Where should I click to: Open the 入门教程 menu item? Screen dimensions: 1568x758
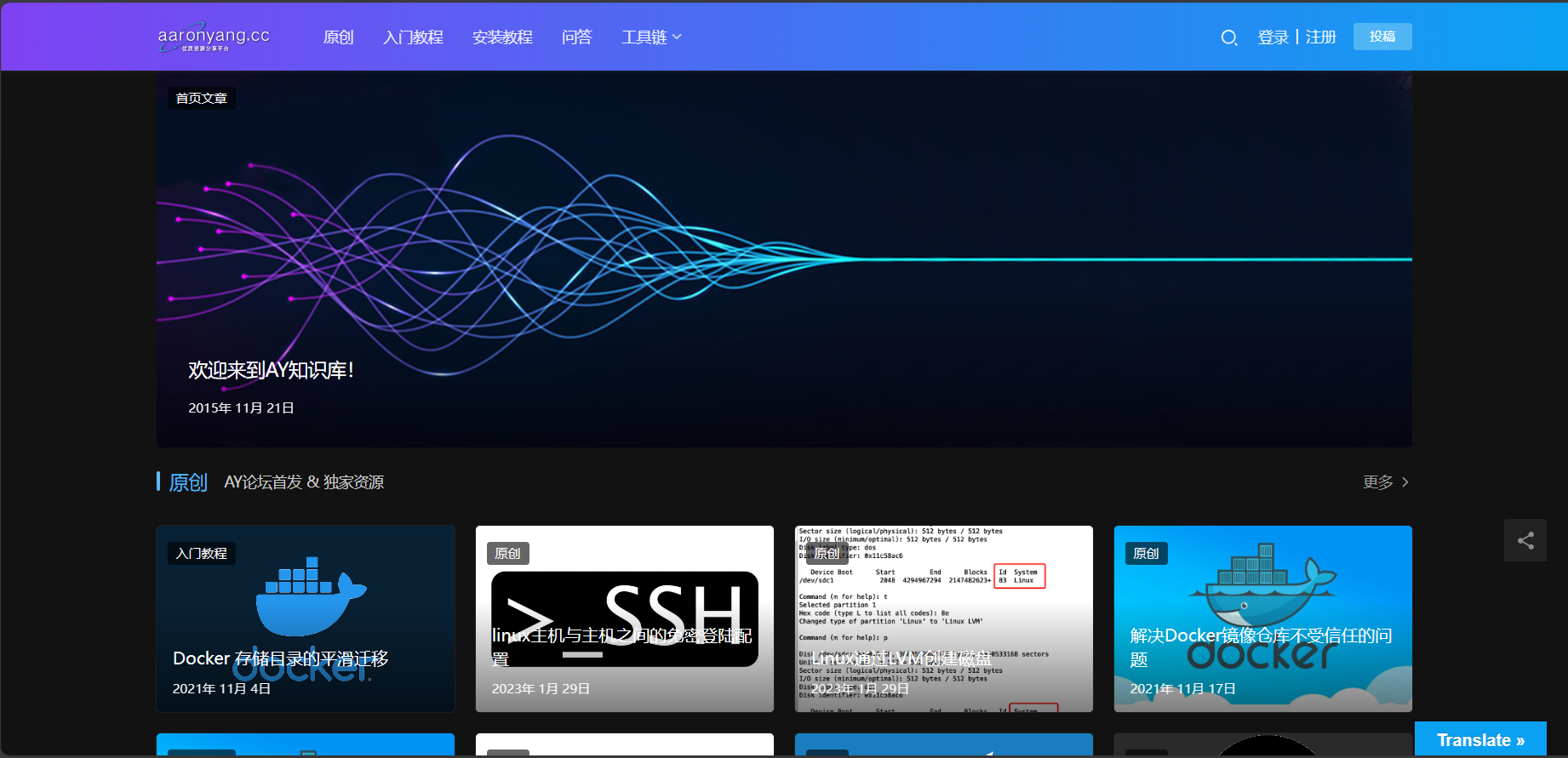pos(413,37)
